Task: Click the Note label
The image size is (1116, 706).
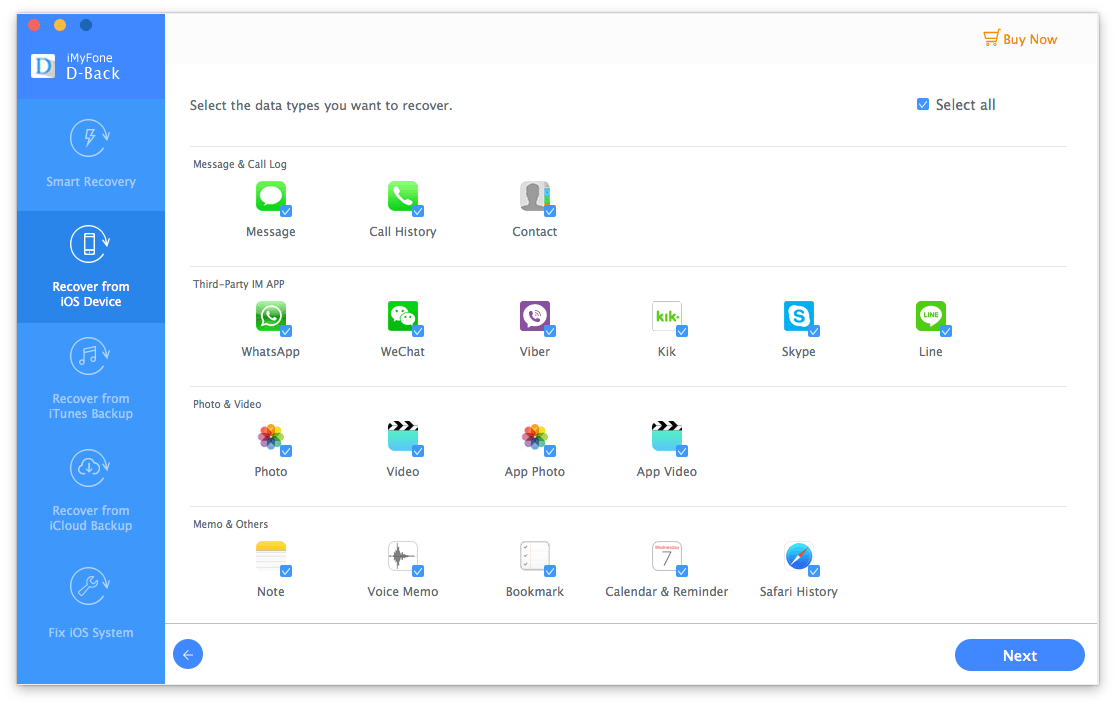Action: (x=270, y=591)
